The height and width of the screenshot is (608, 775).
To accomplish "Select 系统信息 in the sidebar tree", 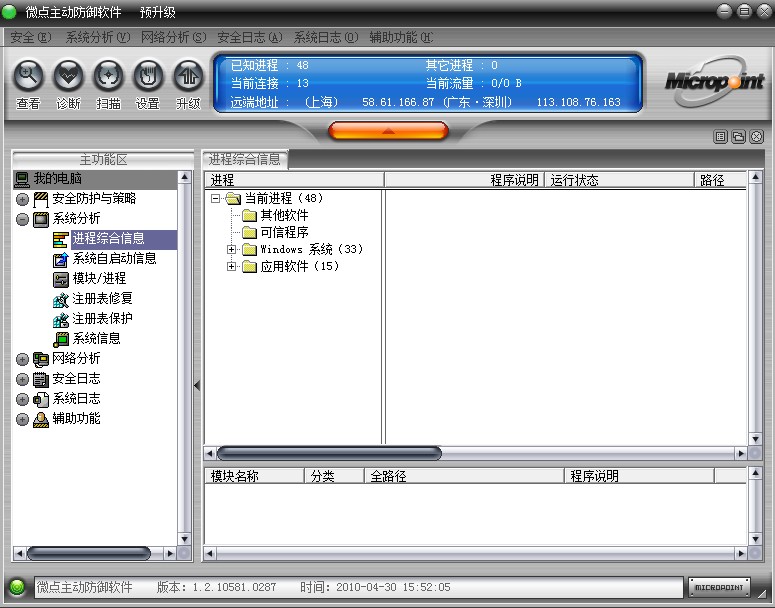I will [96, 339].
